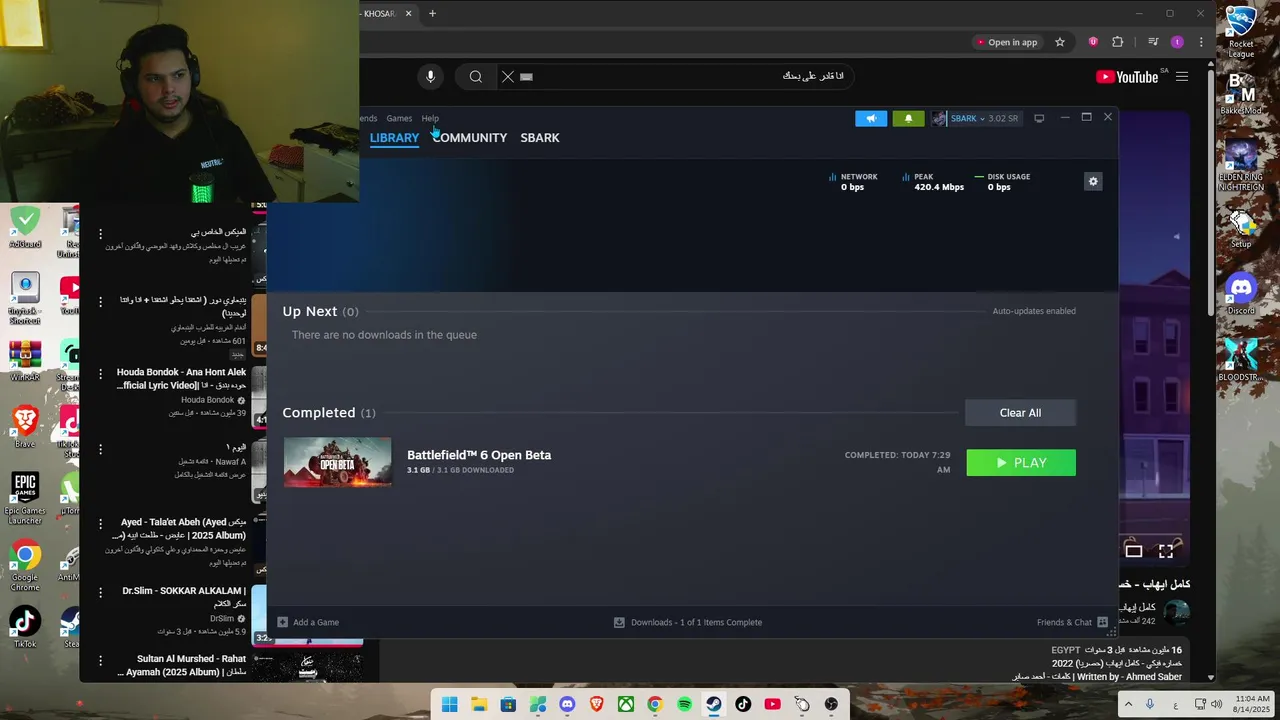Open new Chrome tab with plus

(432, 14)
